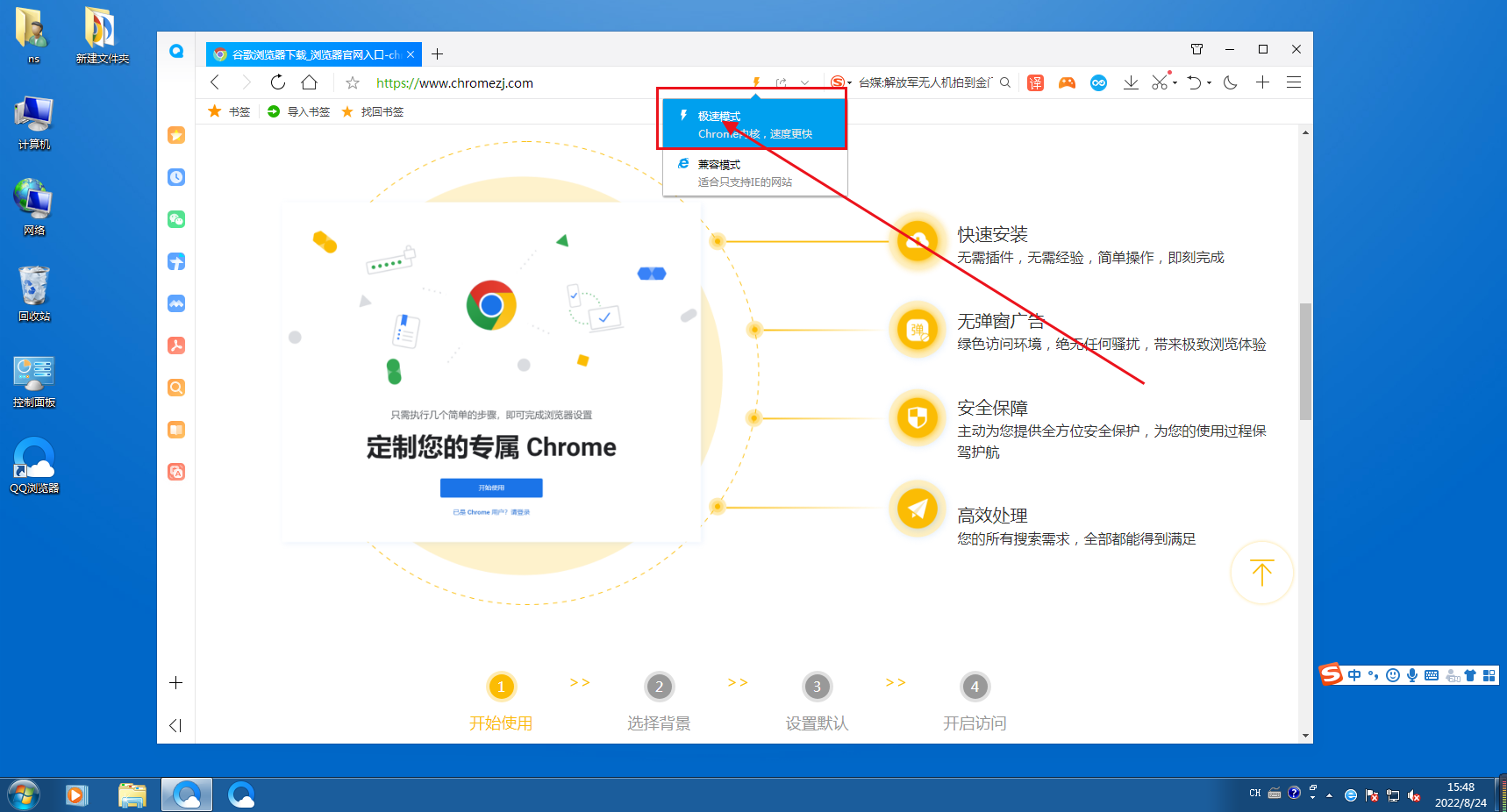Open the downloads manager
The width and height of the screenshot is (1507, 812).
[x=1131, y=82]
